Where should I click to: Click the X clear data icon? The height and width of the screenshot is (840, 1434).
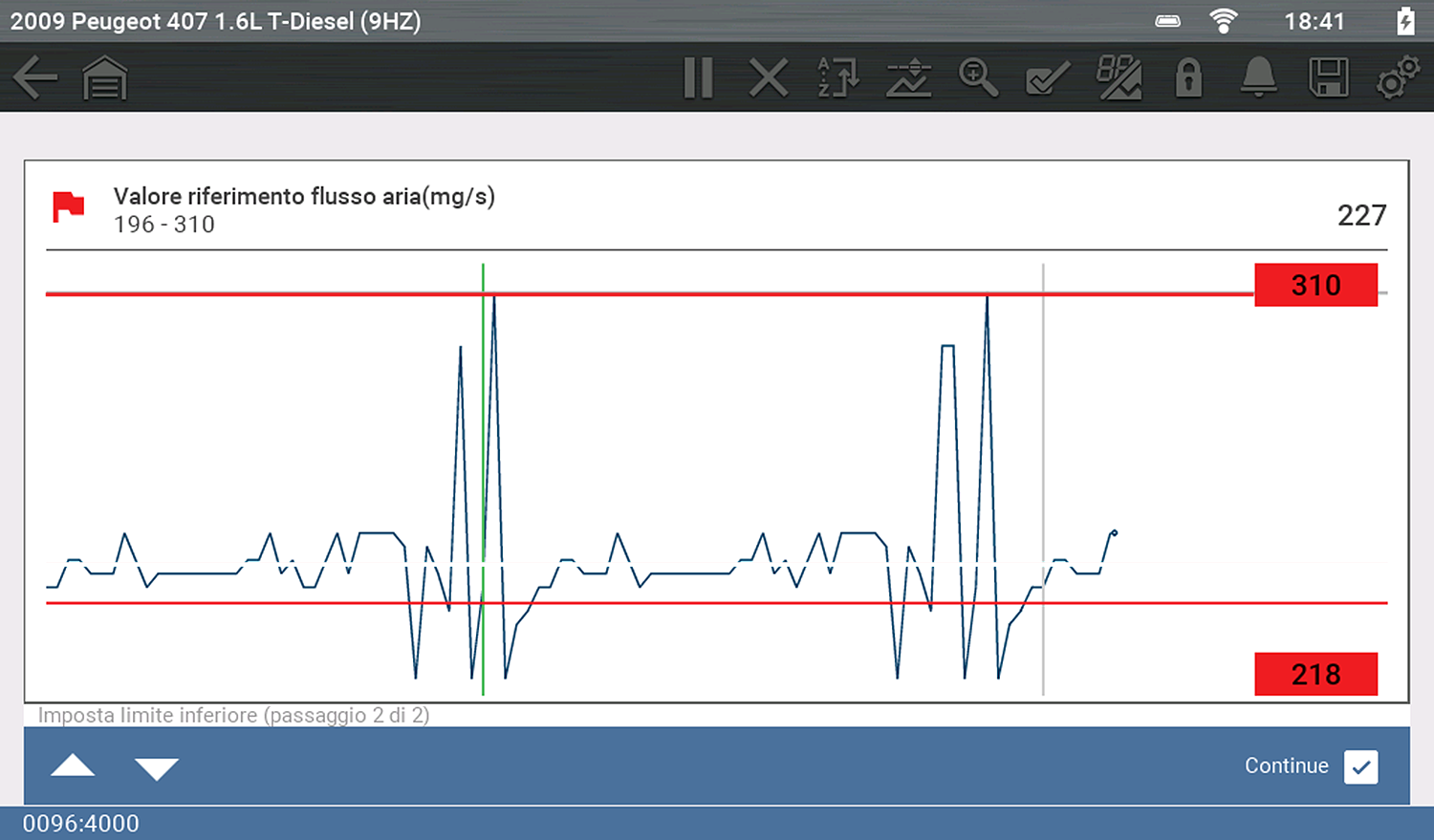769,78
